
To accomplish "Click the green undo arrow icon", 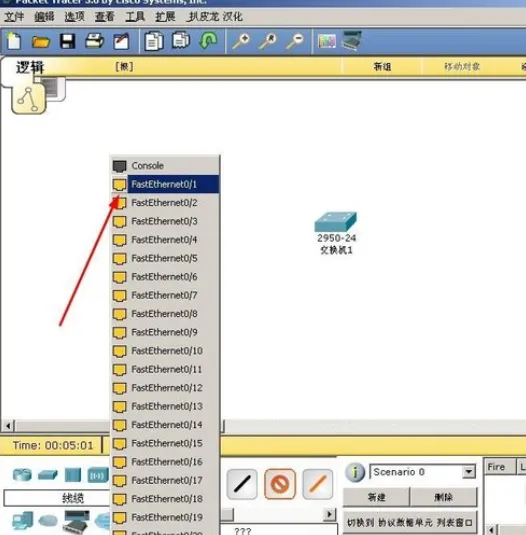I will (x=208, y=41).
